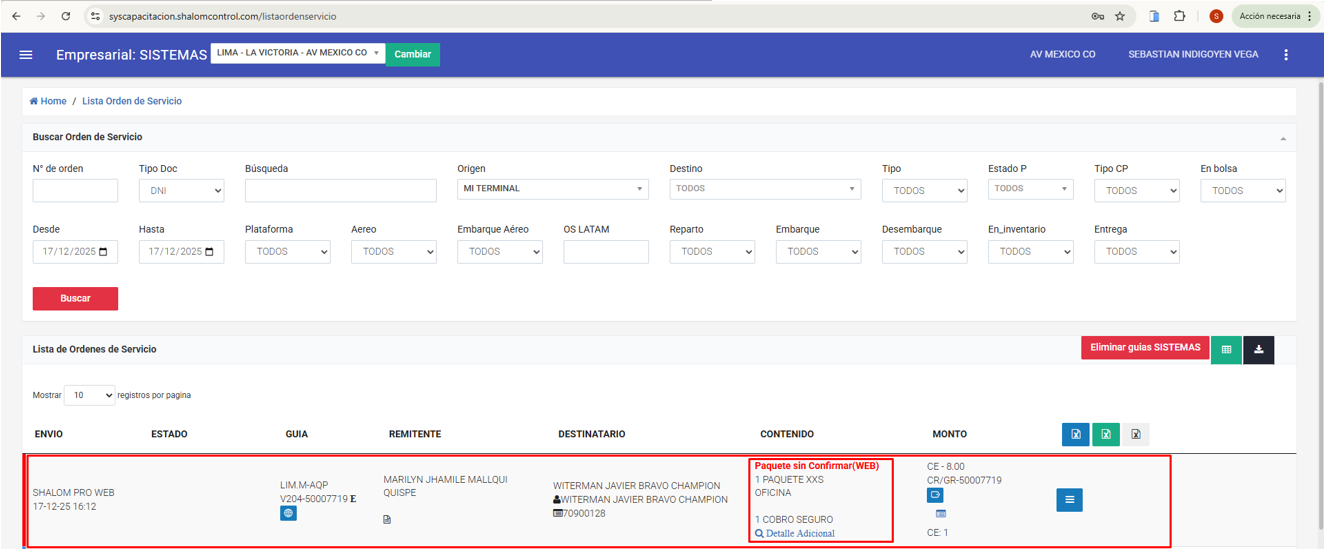This screenshot has height=551, width=1325.
Task: Open the Detalle Adicional link
Action: click(x=795, y=534)
